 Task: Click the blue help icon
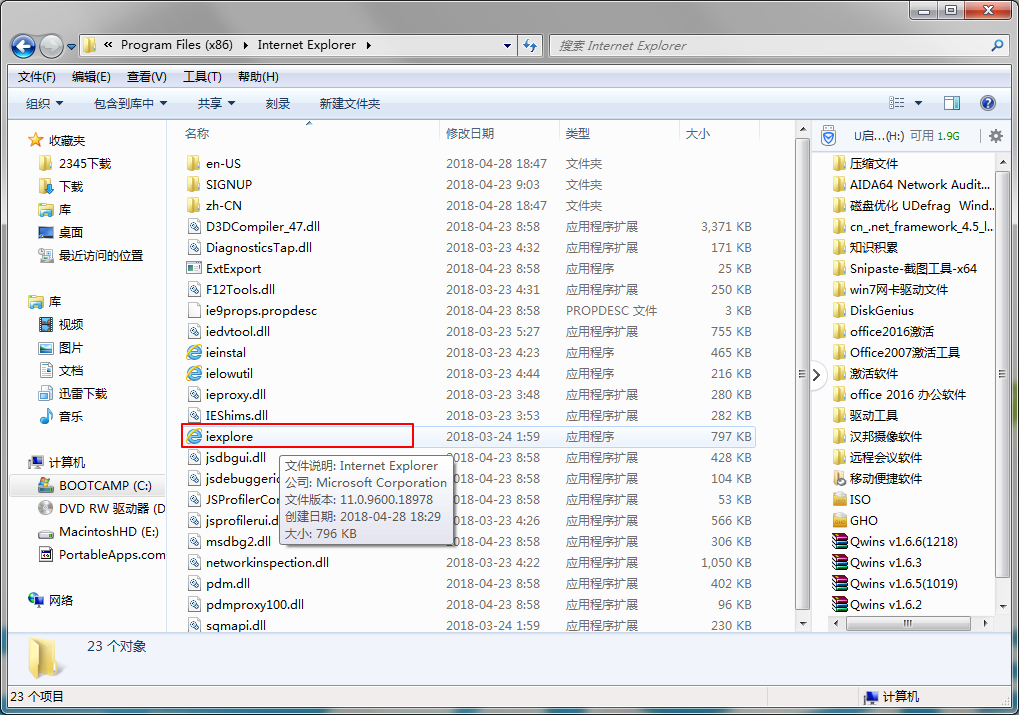click(x=988, y=103)
